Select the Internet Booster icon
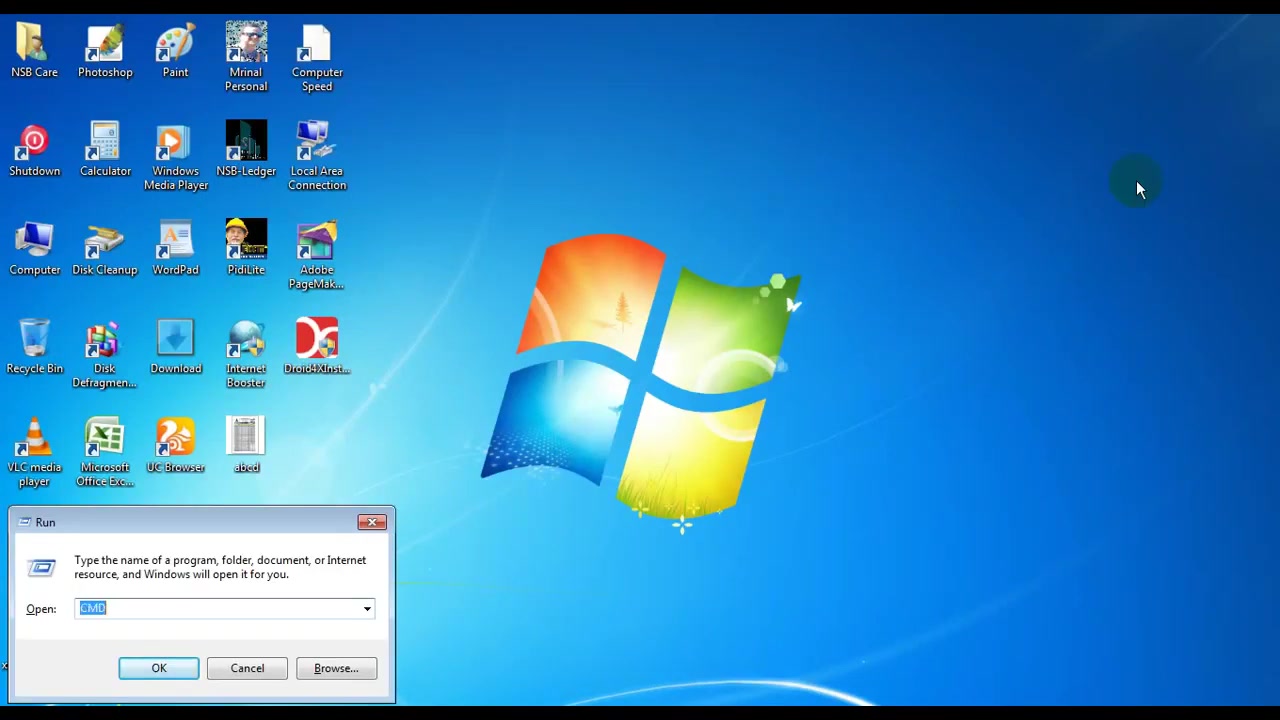 pyautogui.click(x=246, y=354)
